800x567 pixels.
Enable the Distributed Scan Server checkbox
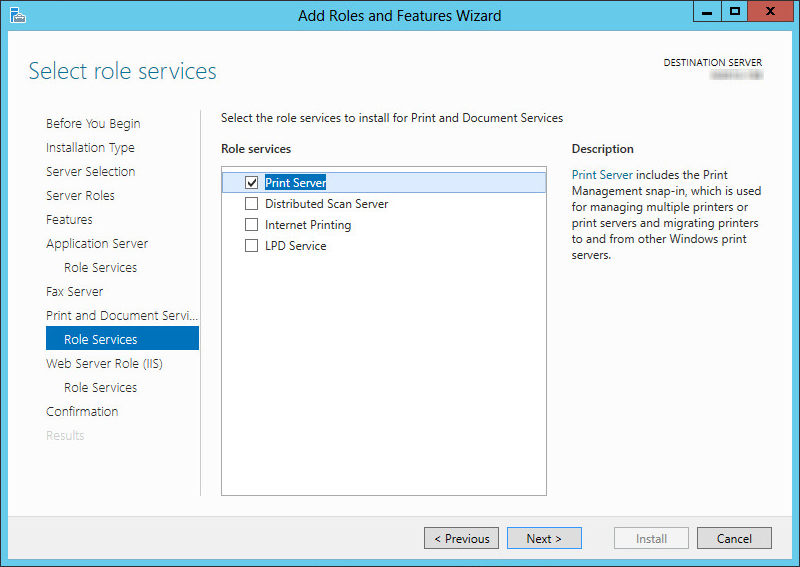click(252, 204)
